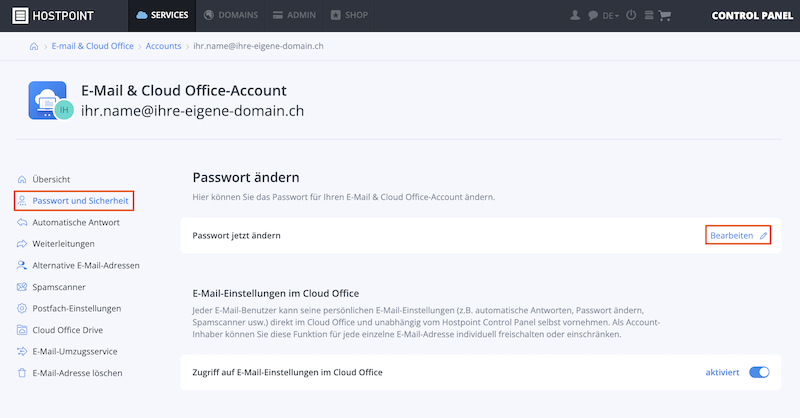This screenshot has width=800, height=418.
Task: Switch to the Domains tab
Action: tap(231, 15)
